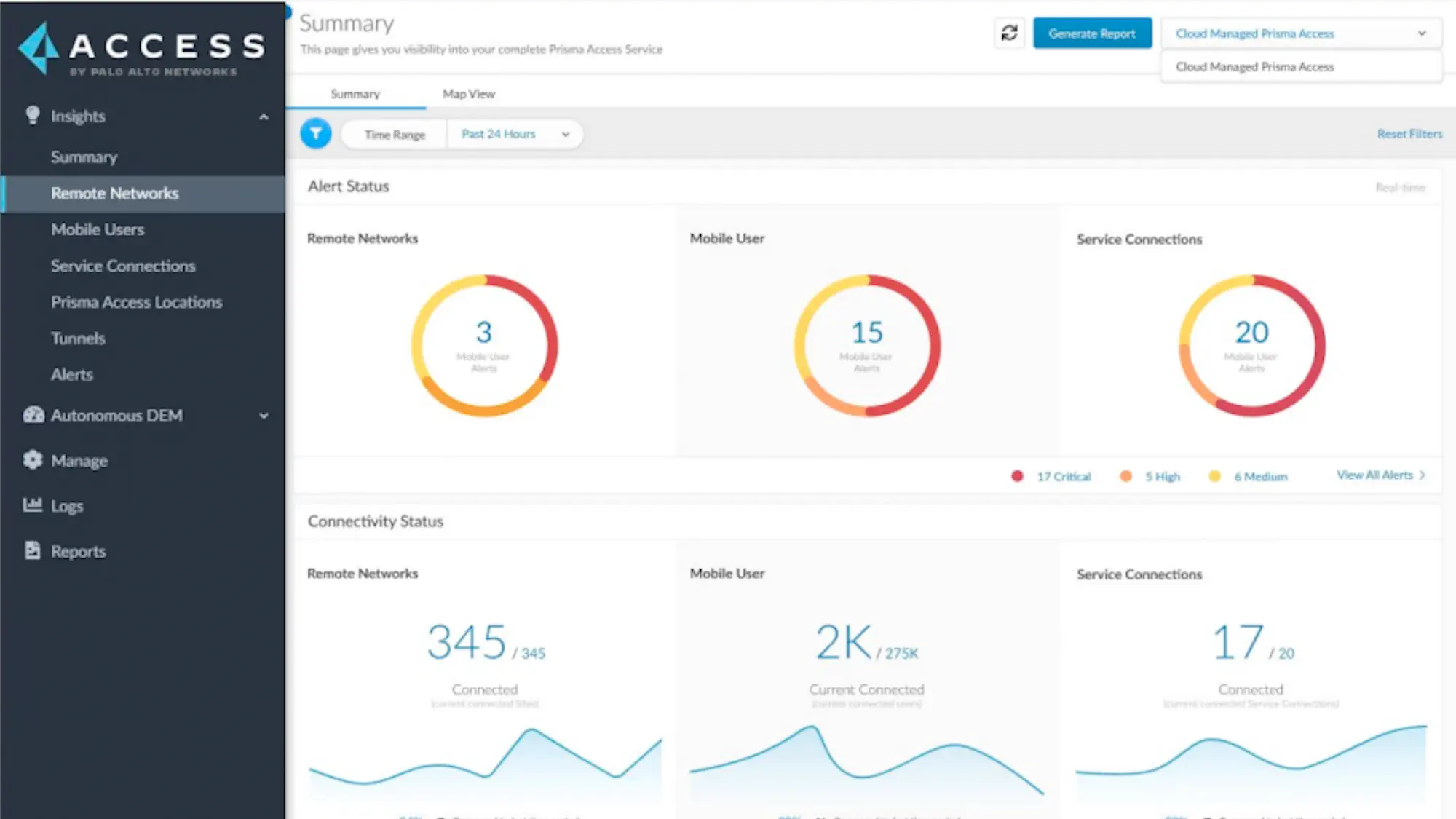Viewport: 1456px width, 819px height.
Task: Click the Generate Report button
Action: click(1092, 33)
